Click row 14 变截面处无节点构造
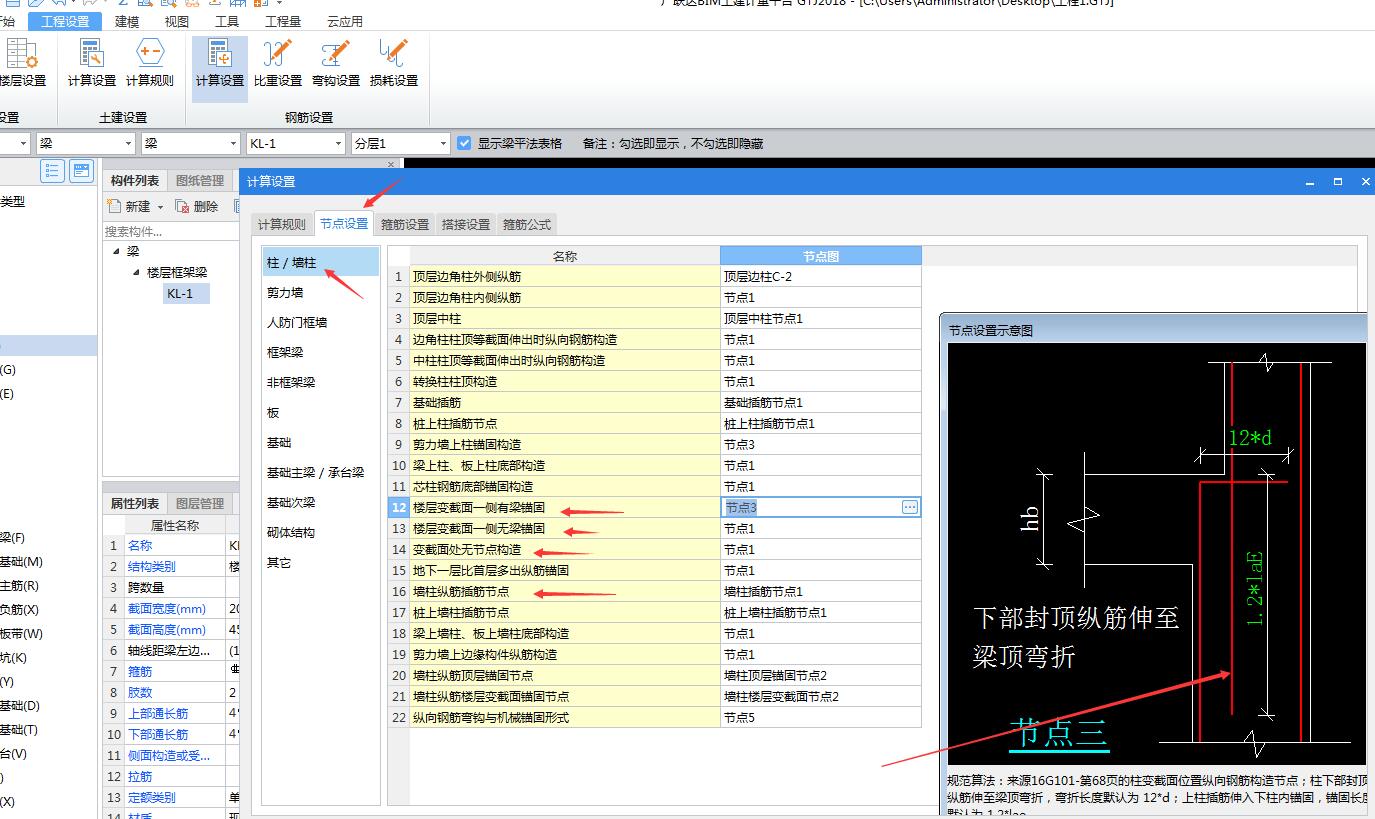Viewport: 1375px width, 819px height. (565, 549)
